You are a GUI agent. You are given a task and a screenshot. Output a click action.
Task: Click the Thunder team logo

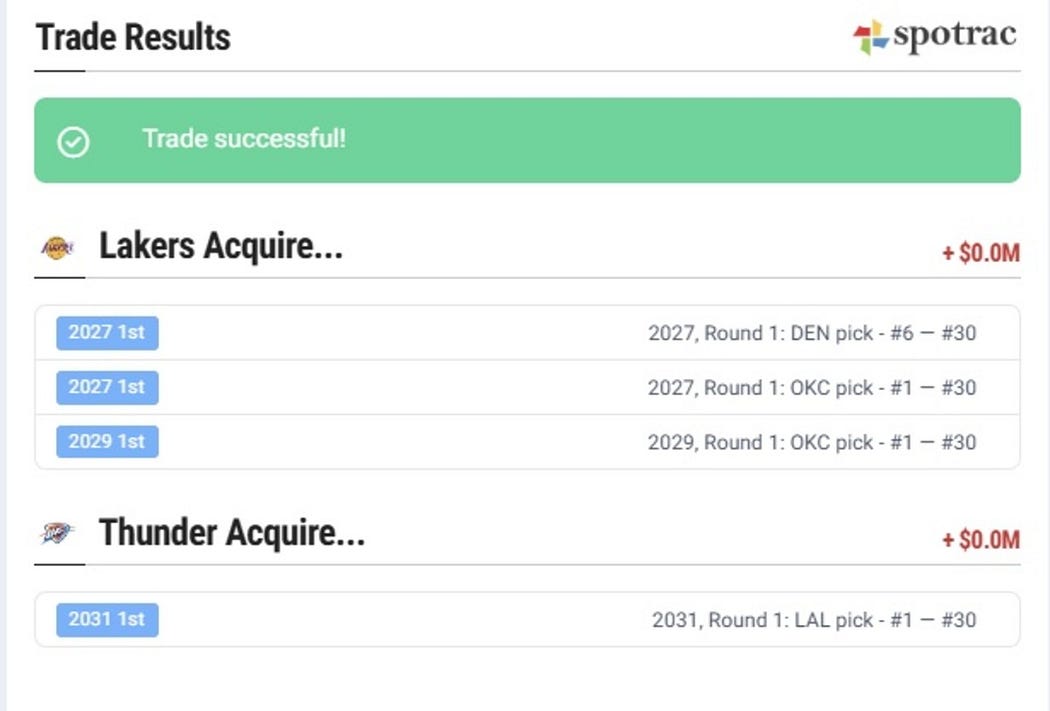[57, 534]
